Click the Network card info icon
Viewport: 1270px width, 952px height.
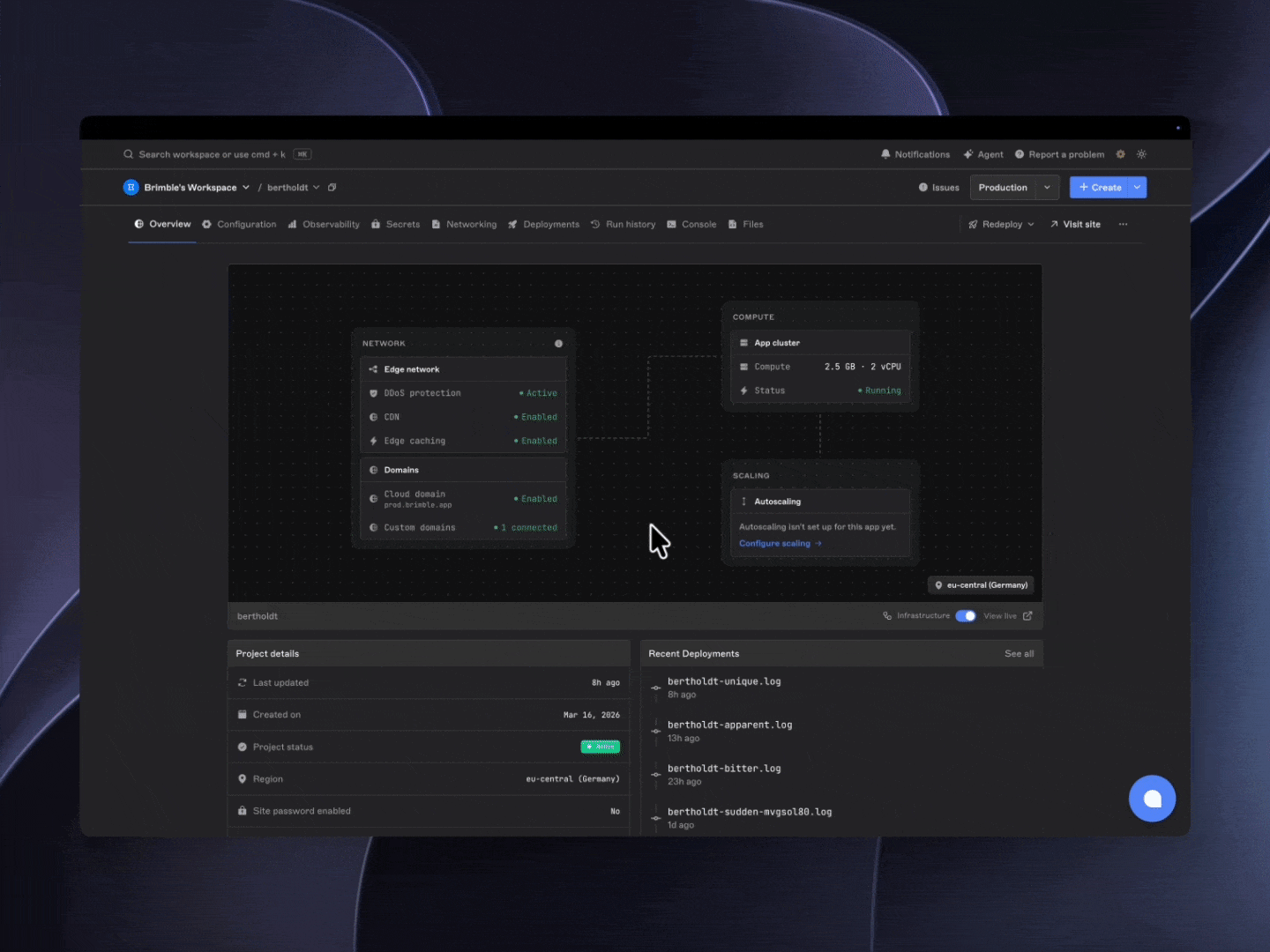coord(558,344)
